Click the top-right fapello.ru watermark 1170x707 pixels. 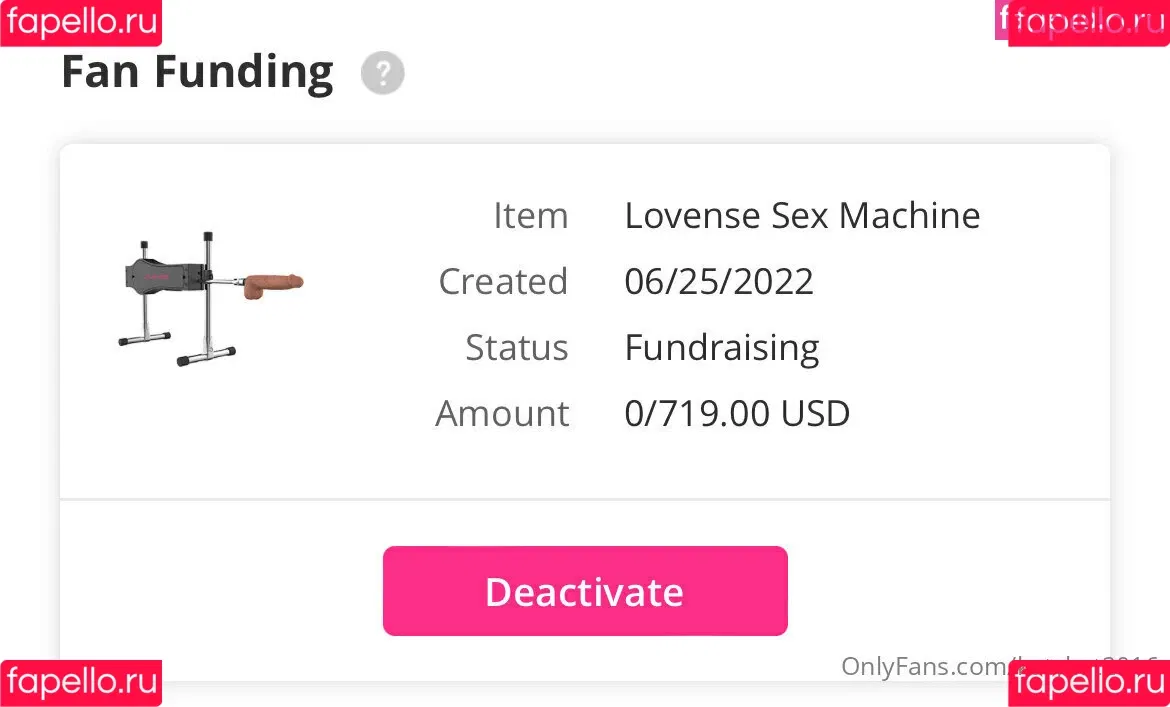1089,22
